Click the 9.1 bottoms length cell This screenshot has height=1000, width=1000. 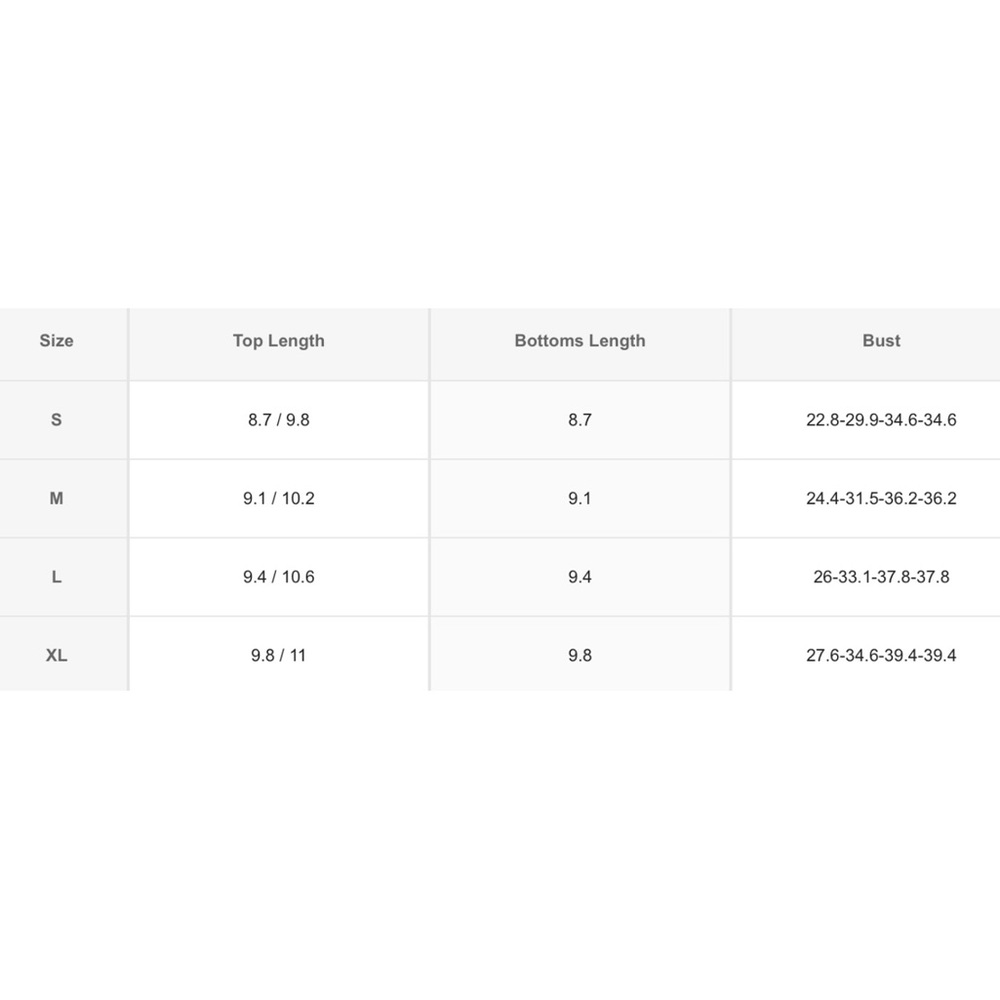click(580, 498)
